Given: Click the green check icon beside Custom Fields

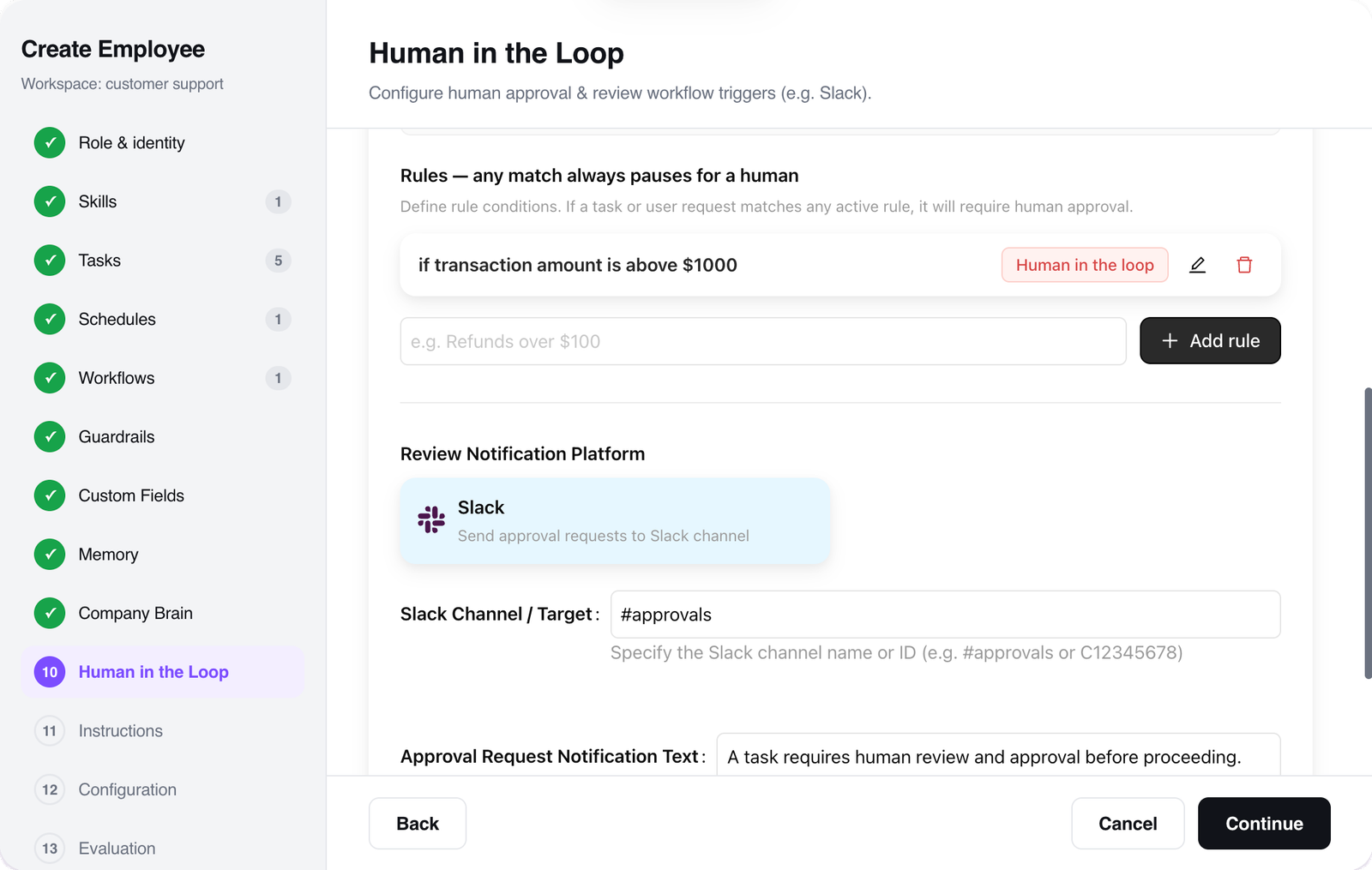Looking at the screenshot, I should tap(50, 495).
